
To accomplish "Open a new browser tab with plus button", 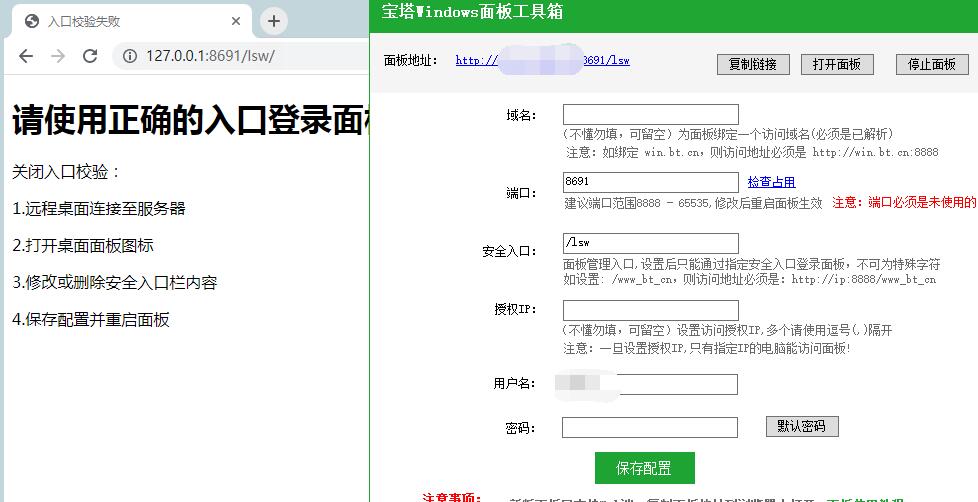I will [x=274, y=21].
